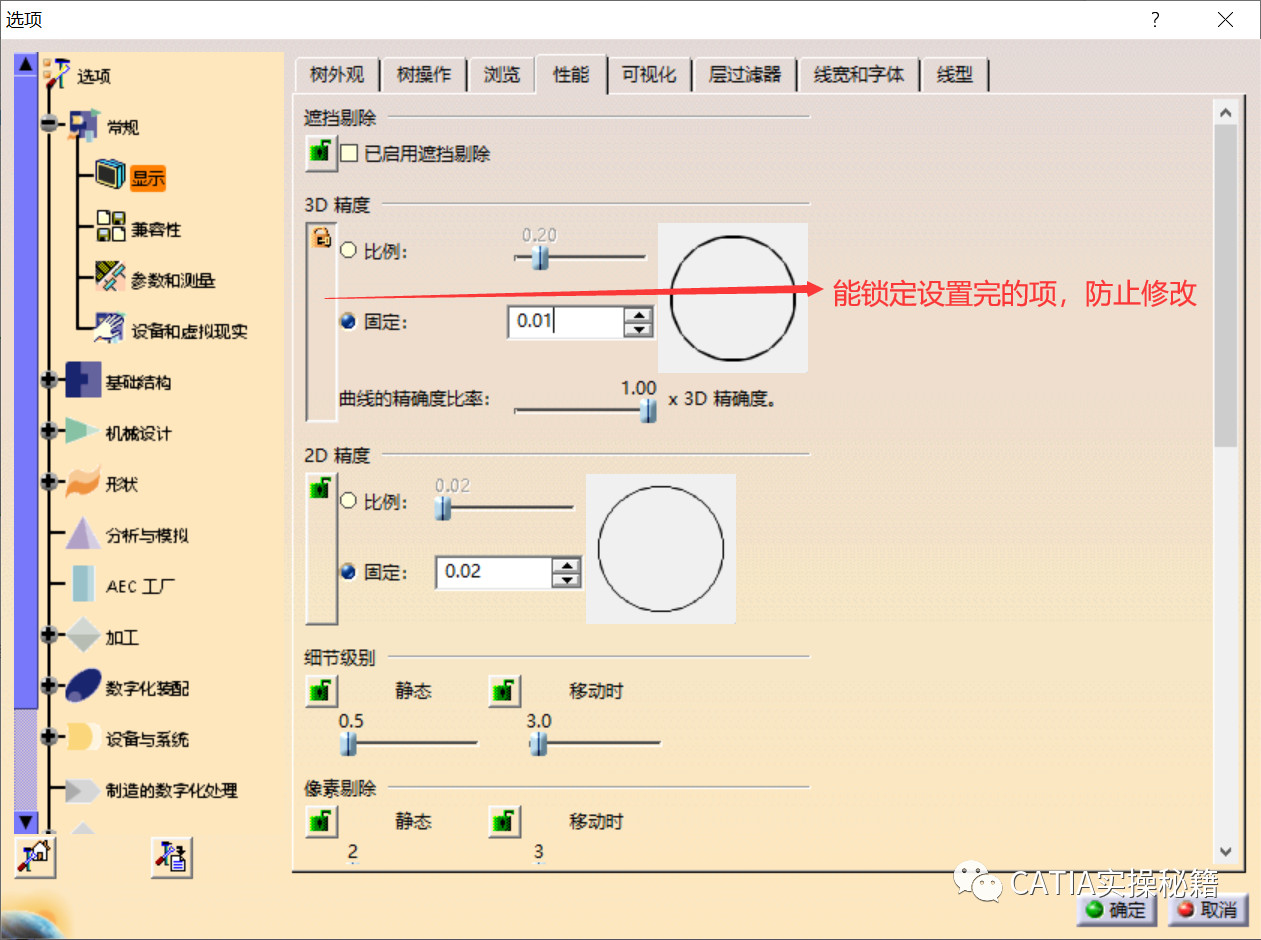Viewport: 1261px width, 940px height.
Task: Enable the 已启用遮挡剔除 checkbox
Action: pos(349,154)
